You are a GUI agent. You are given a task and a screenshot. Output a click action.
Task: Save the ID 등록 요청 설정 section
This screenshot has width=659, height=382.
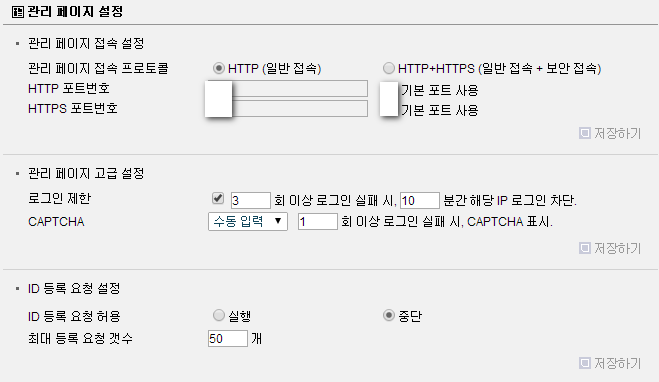click(610, 363)
